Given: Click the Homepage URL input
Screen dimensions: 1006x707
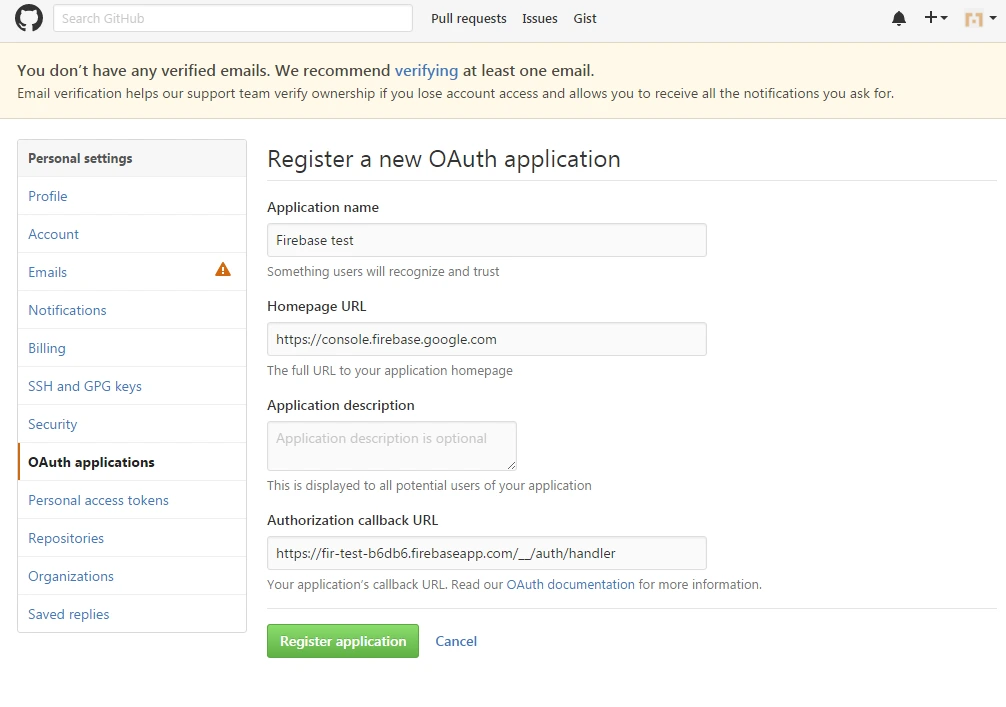Looking at the screenshot, I should coord(487,339).
